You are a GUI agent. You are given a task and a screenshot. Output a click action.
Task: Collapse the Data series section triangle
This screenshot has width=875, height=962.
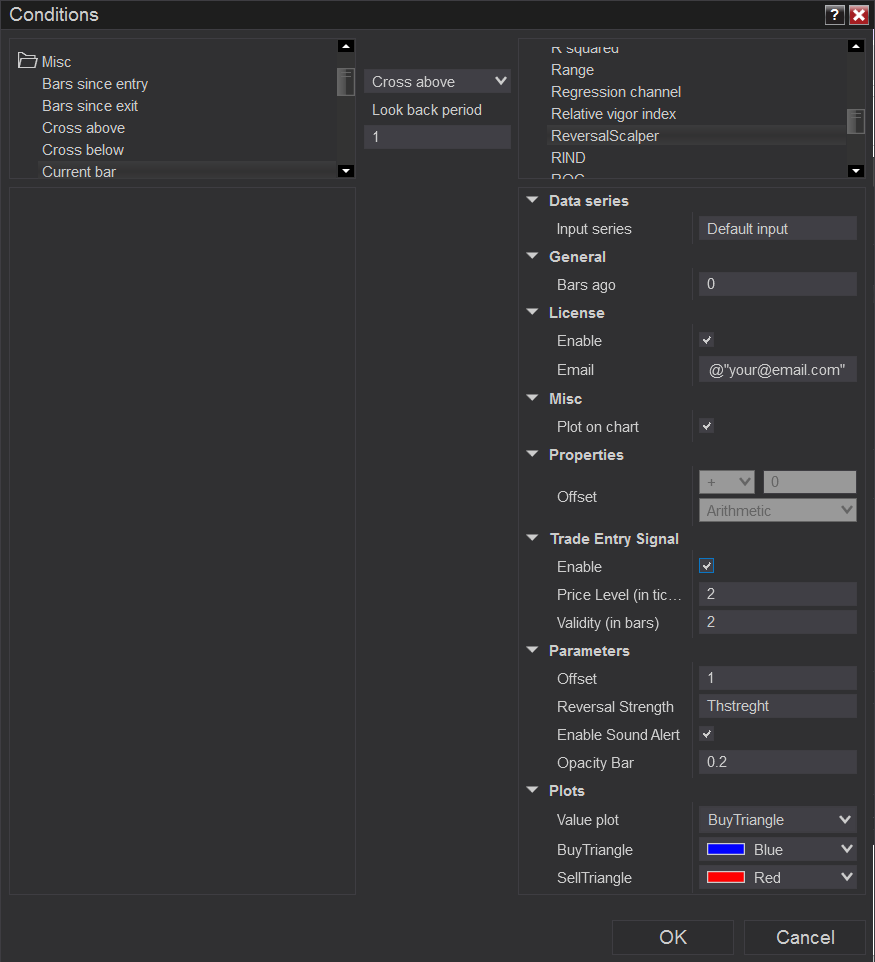[533, 201]
